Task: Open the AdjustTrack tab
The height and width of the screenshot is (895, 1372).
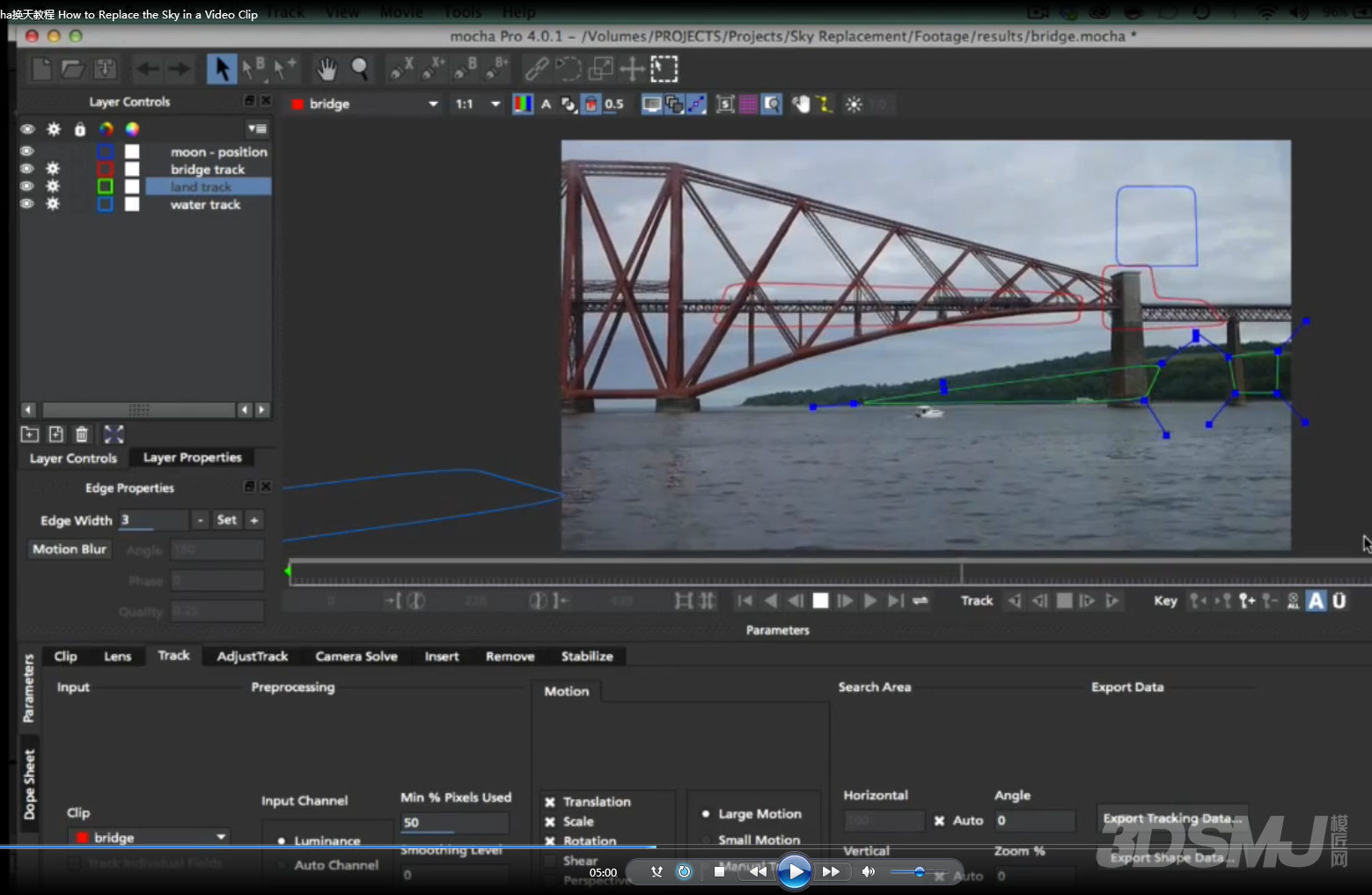Action: point(252,657)
